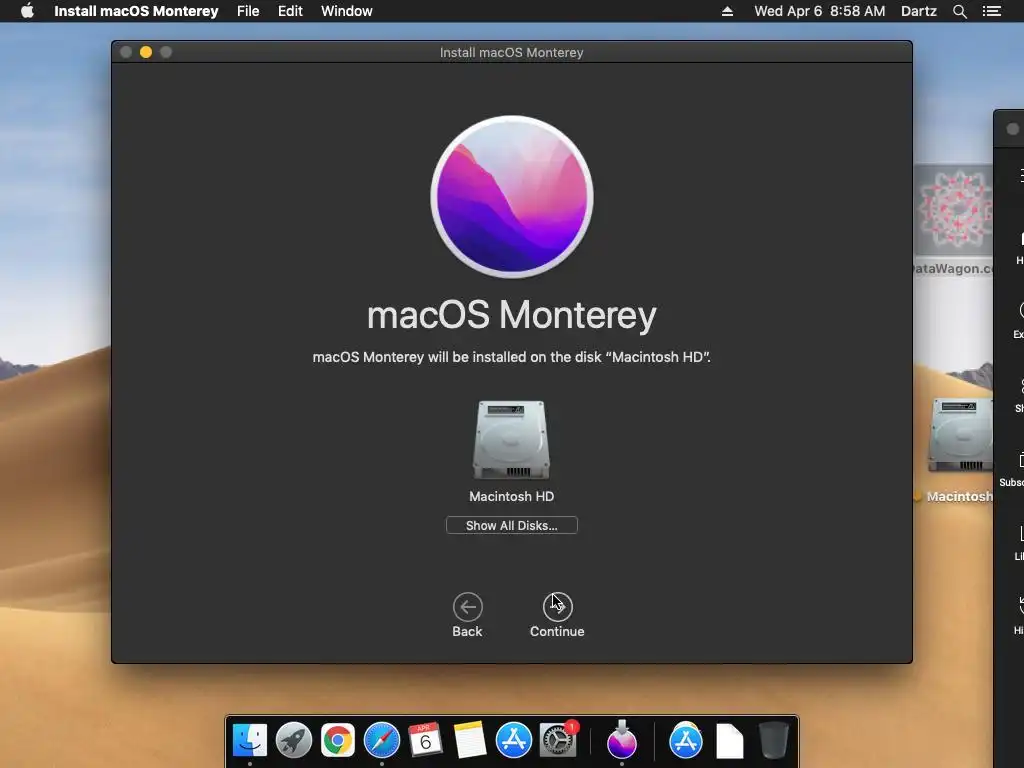
Task: Select the Macintosh HD disk icon
Action: (511, 440)
